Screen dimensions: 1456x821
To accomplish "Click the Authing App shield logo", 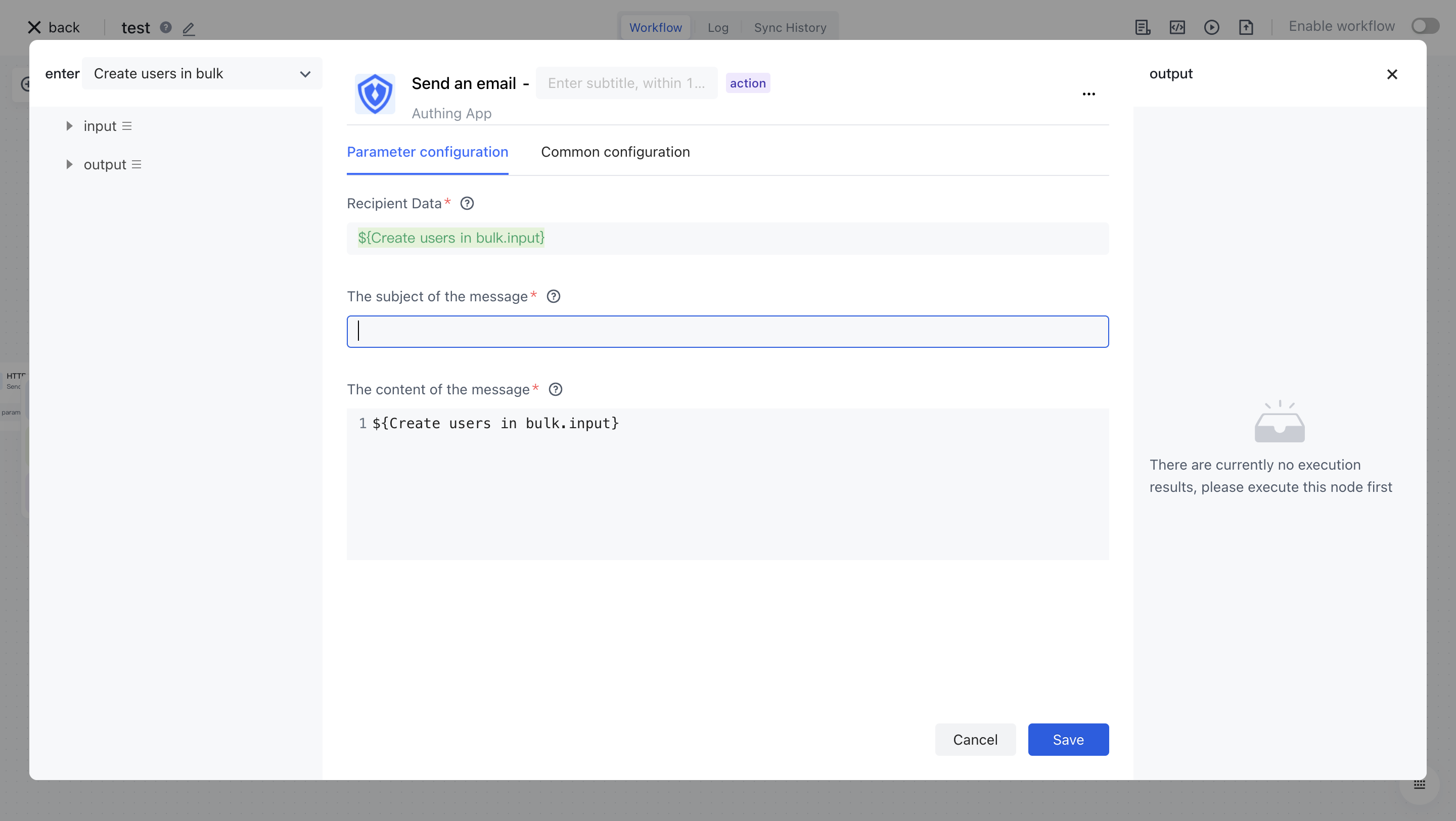I will [375, 94].
